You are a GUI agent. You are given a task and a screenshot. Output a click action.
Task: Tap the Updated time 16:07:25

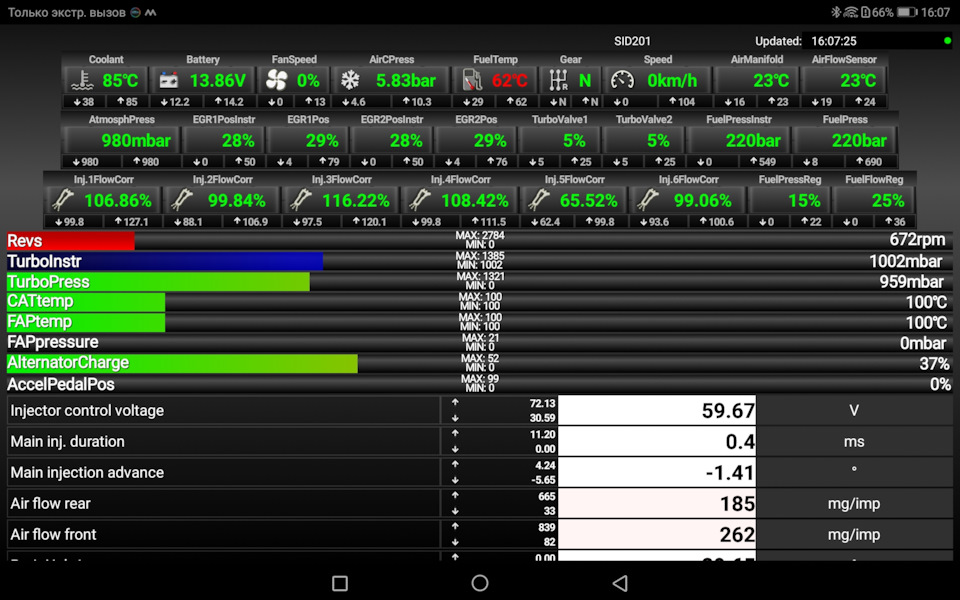point(833,41)
